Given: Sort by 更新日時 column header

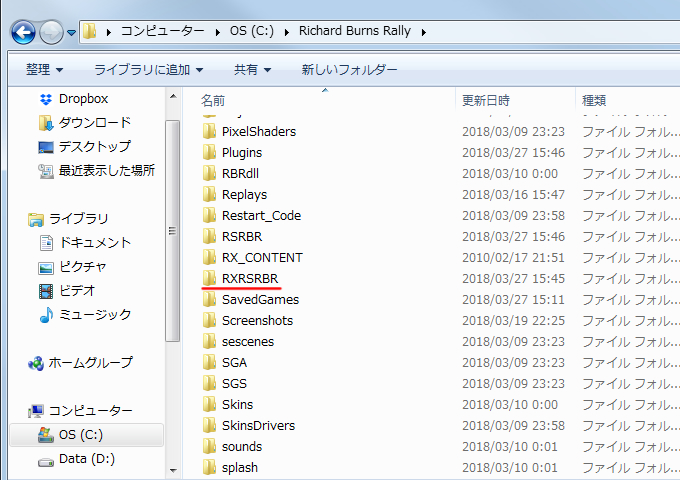Looking at the screenshot, I should [486, 101].
